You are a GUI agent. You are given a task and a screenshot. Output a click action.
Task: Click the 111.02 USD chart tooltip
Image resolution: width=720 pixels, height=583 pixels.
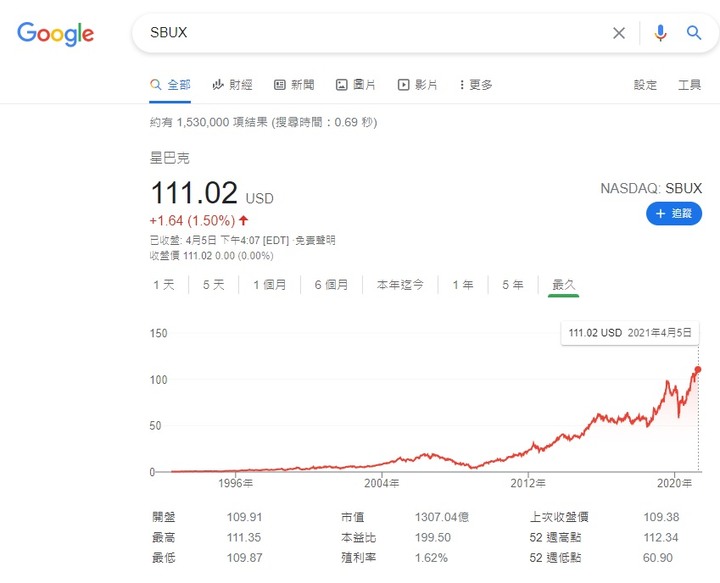click(630, 333)
